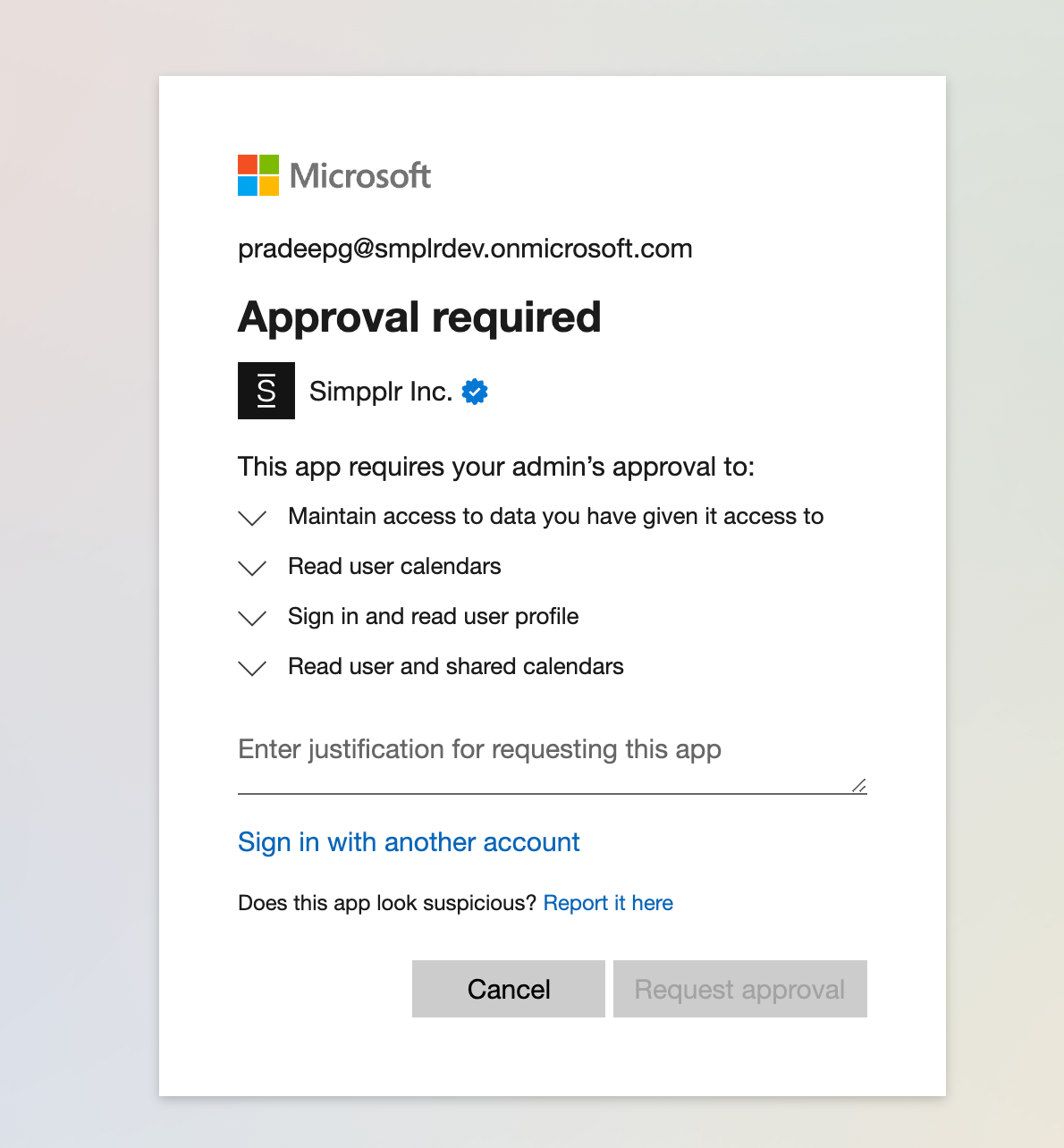Screen dimensions: 1064x1148
Task: Expand the Maintain access permission details
Action: coord(252,518)
